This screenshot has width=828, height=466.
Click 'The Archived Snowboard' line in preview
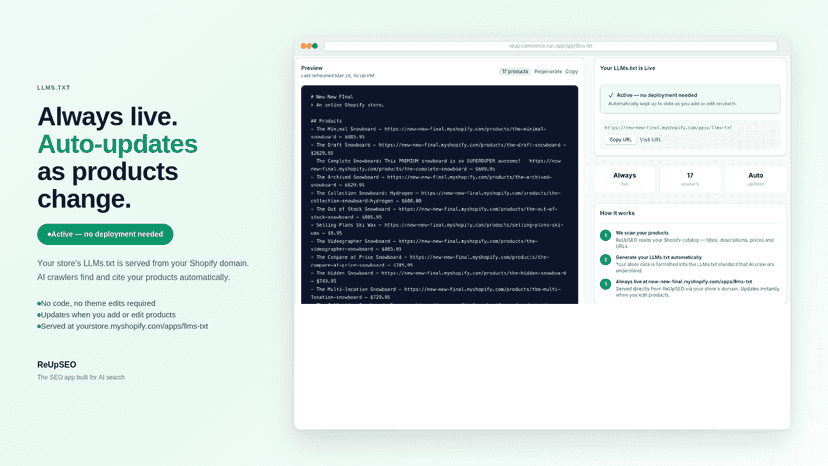click(431, 181)
